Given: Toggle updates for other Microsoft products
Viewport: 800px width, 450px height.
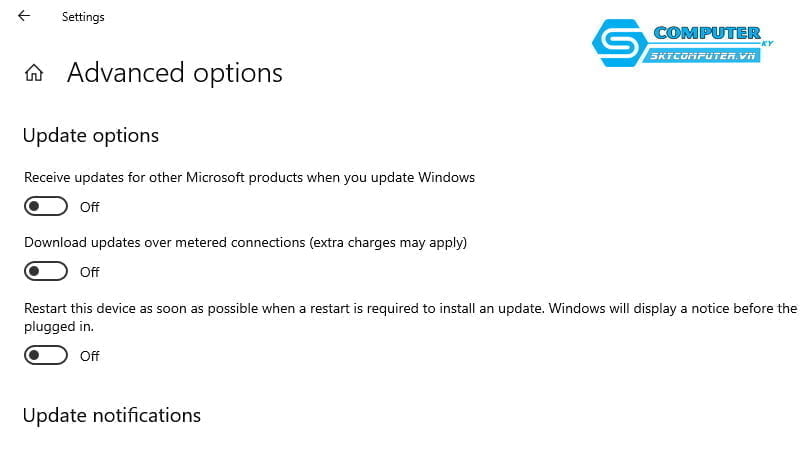Looking at the screenshot, I should (46, 207).
